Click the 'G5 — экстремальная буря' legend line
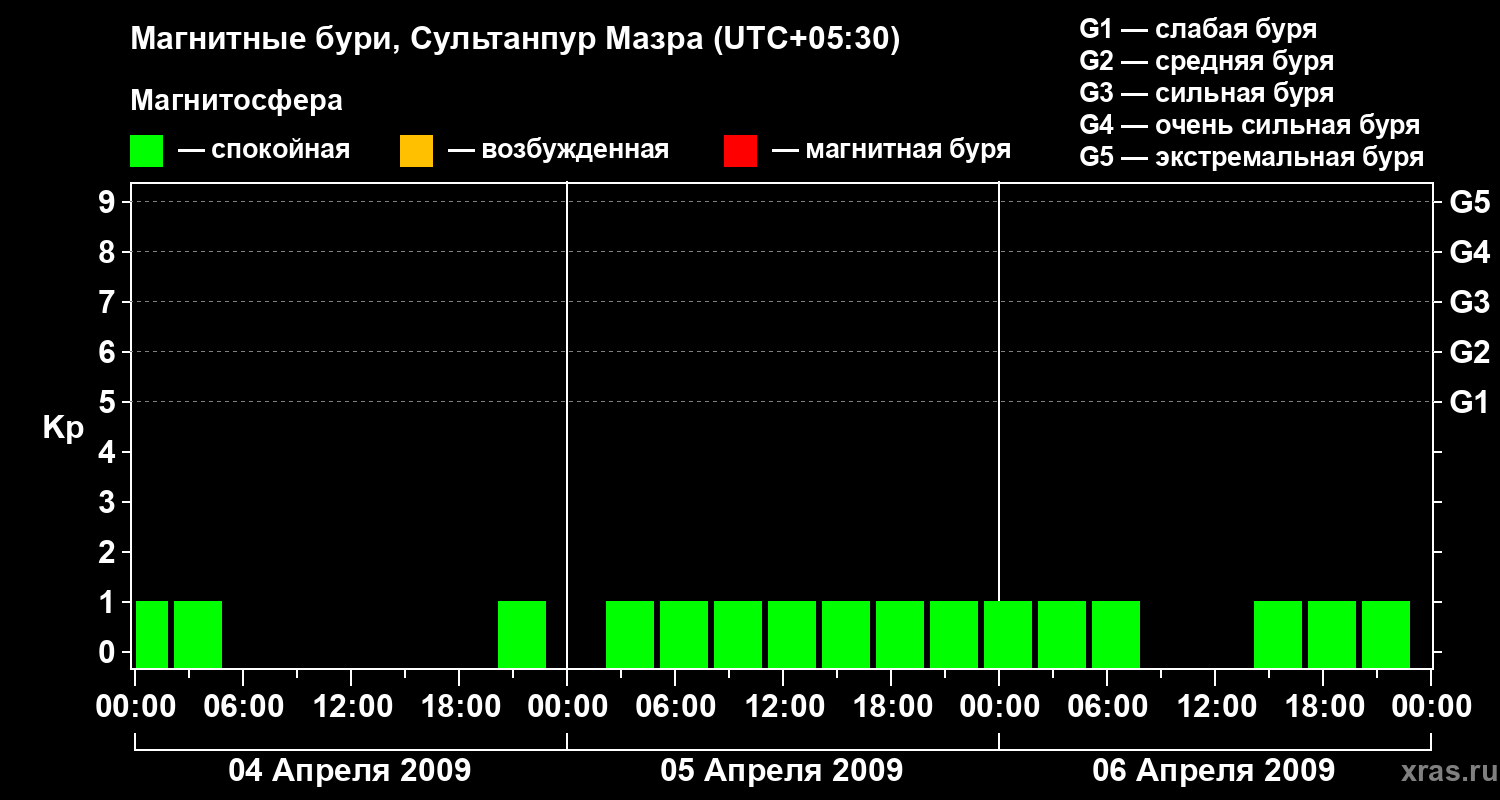The width and height of the screenshot is (1500, 800). click(1252, 158)
